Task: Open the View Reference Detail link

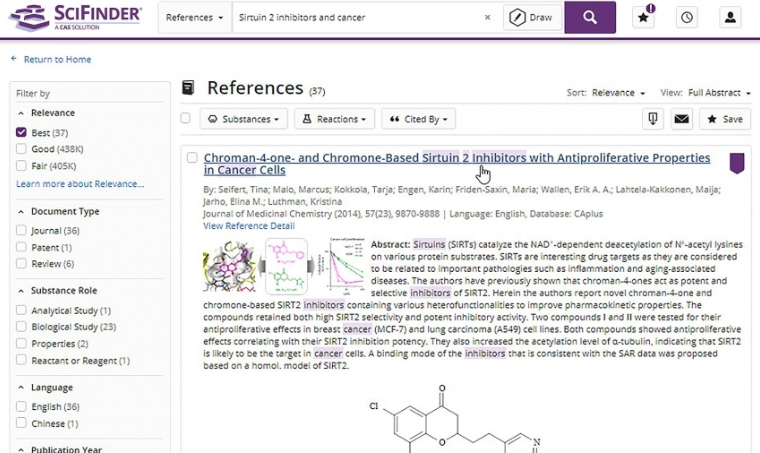Action: coord(248,226)
